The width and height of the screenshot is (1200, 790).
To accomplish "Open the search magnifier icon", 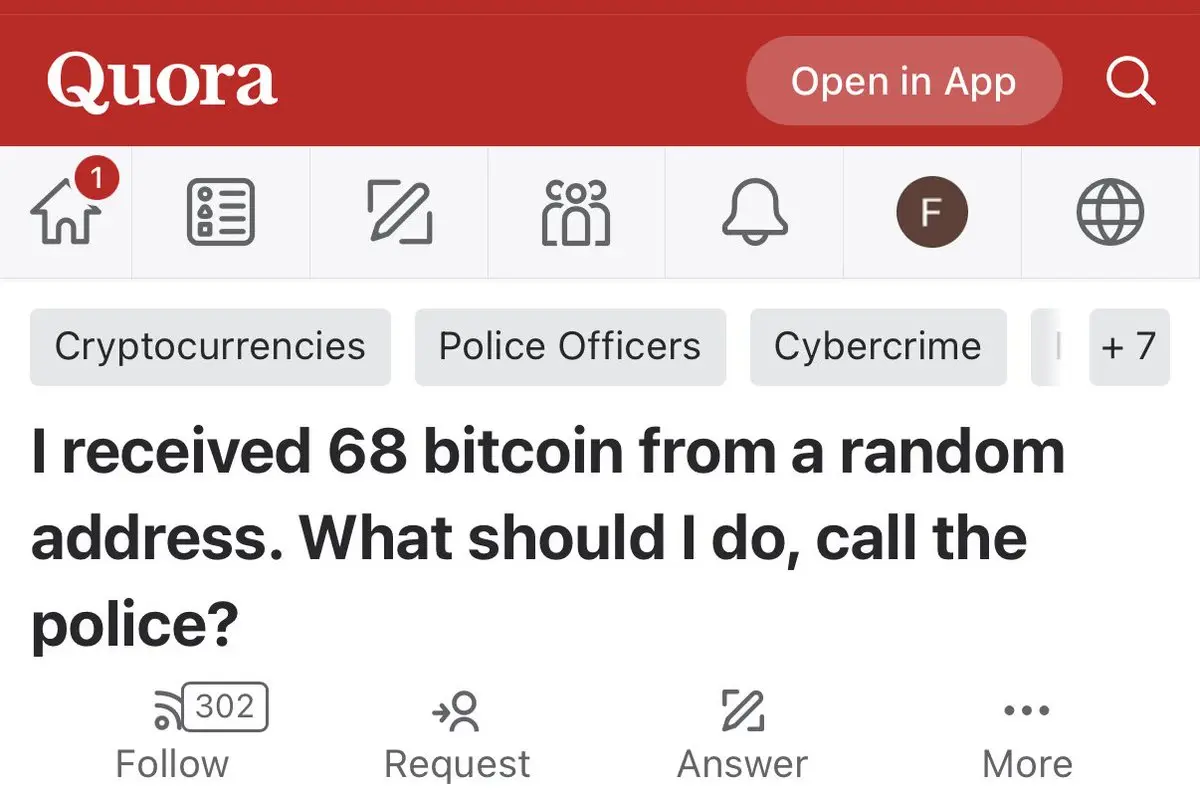I will point(1131,81).
